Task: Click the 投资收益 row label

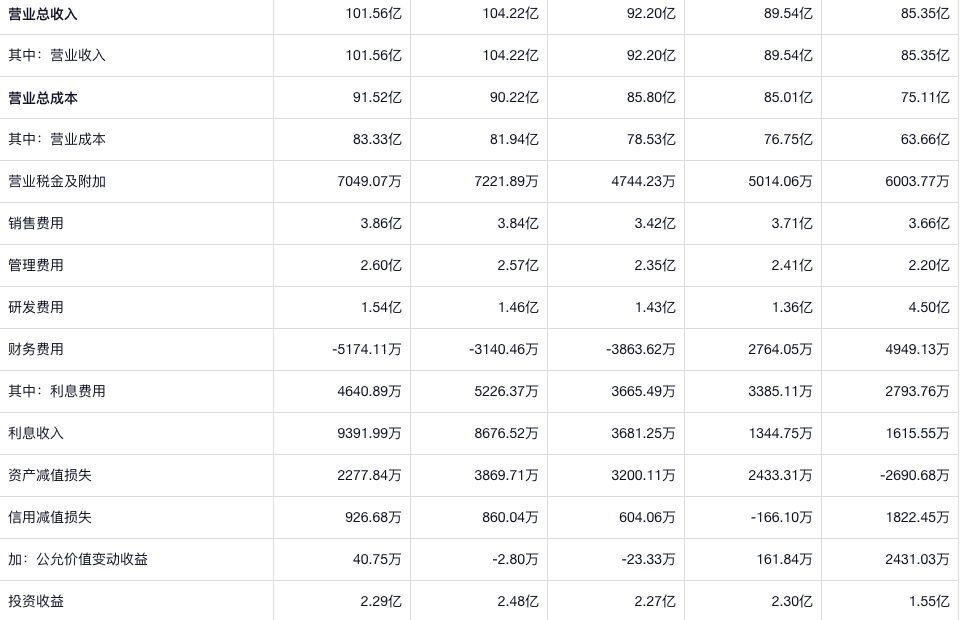Action: click(36, 601)
